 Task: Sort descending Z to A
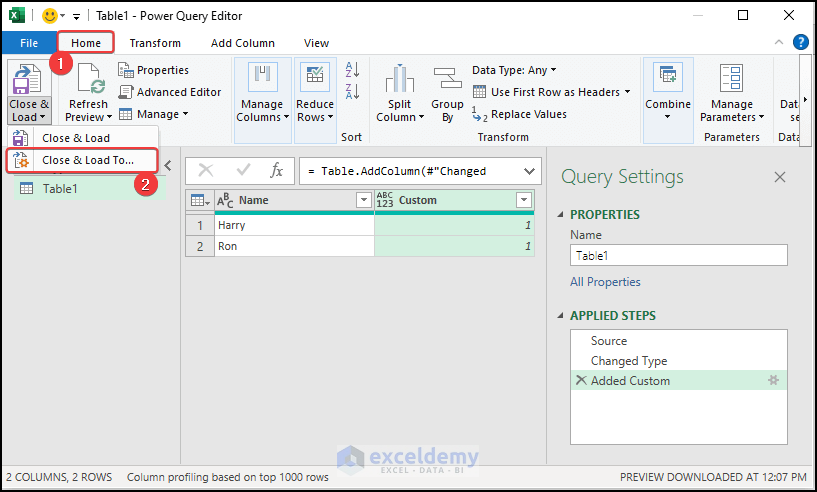pyautogui.click(x=352, y=91)
